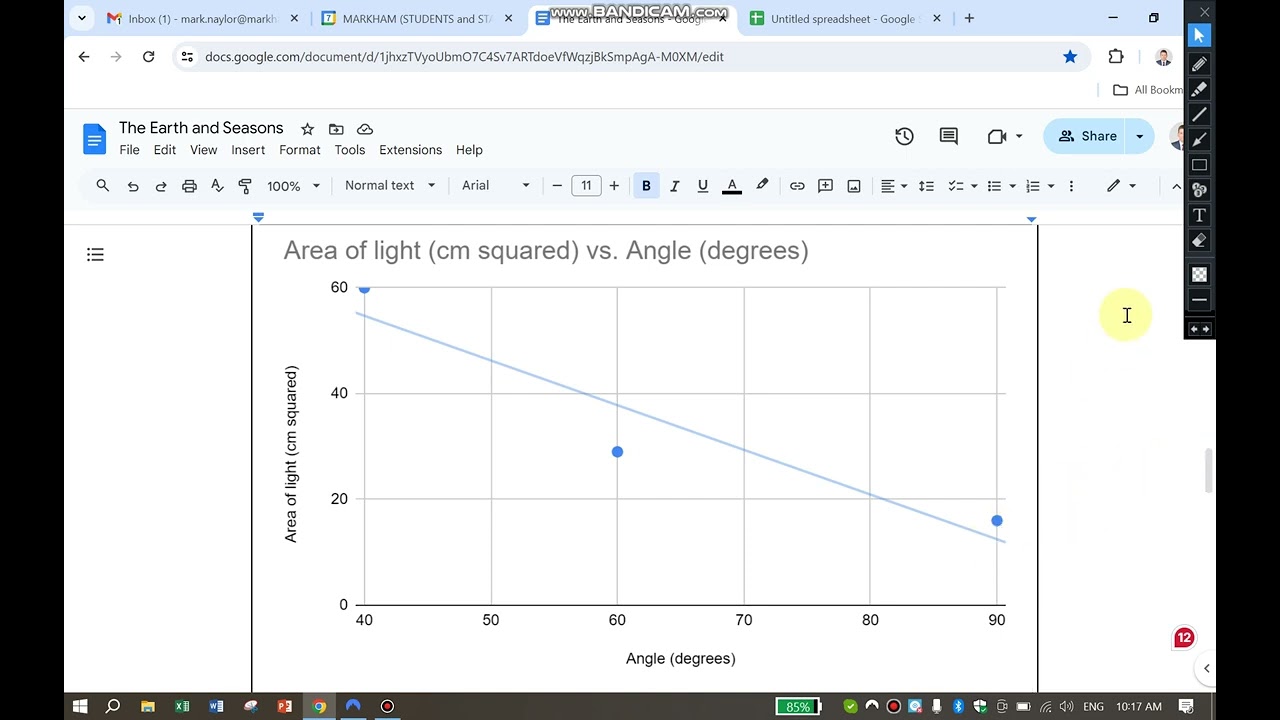Select the Bandicam arrow drawing tool
Image resolution: width=1280 pixels, height=720 pixels.
coord(1199,139)
